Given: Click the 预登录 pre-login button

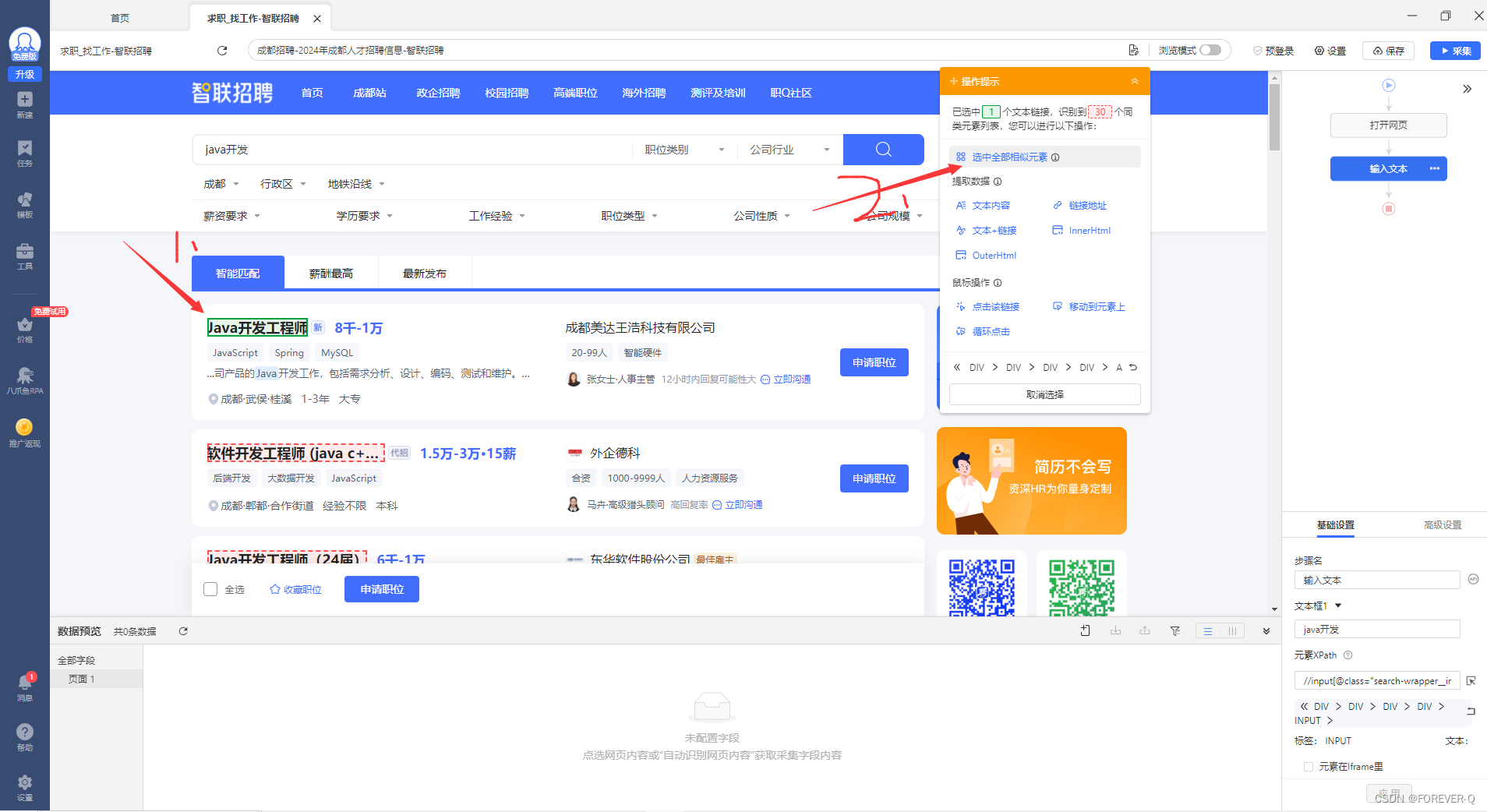Looking at the screenshot, I should tap(1273, 51).
